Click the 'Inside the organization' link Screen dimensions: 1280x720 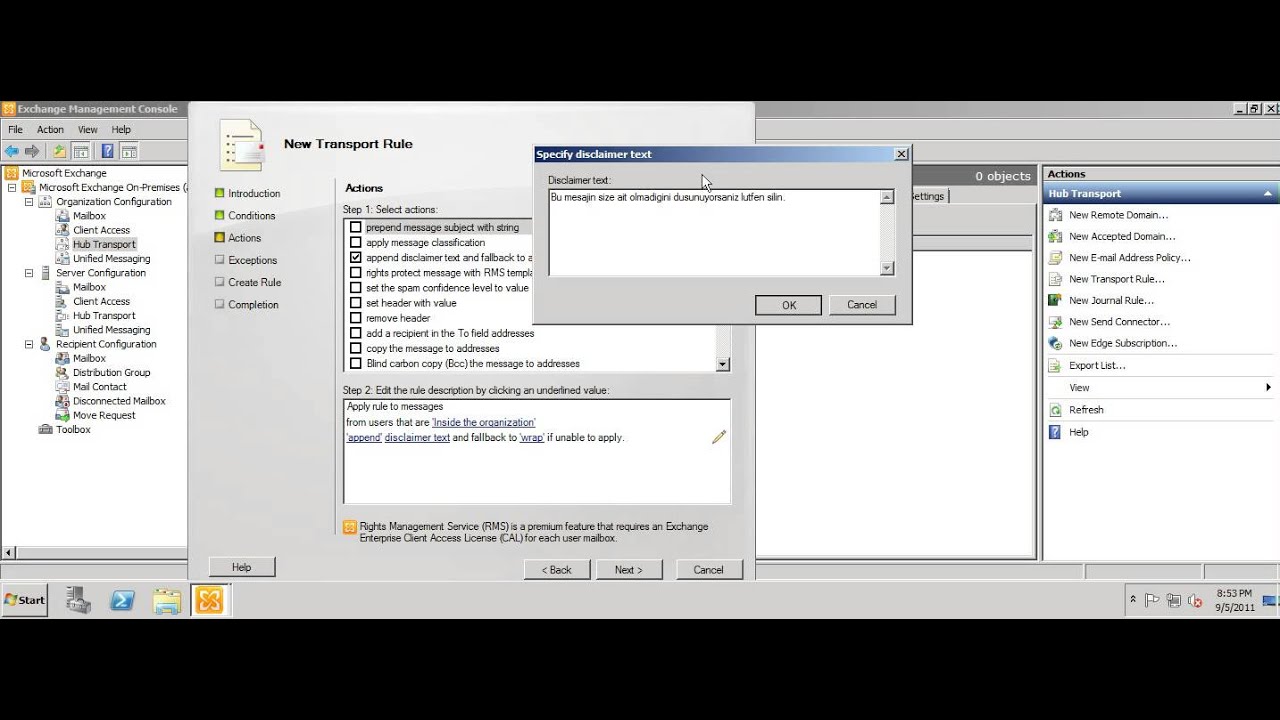point(483,422)
